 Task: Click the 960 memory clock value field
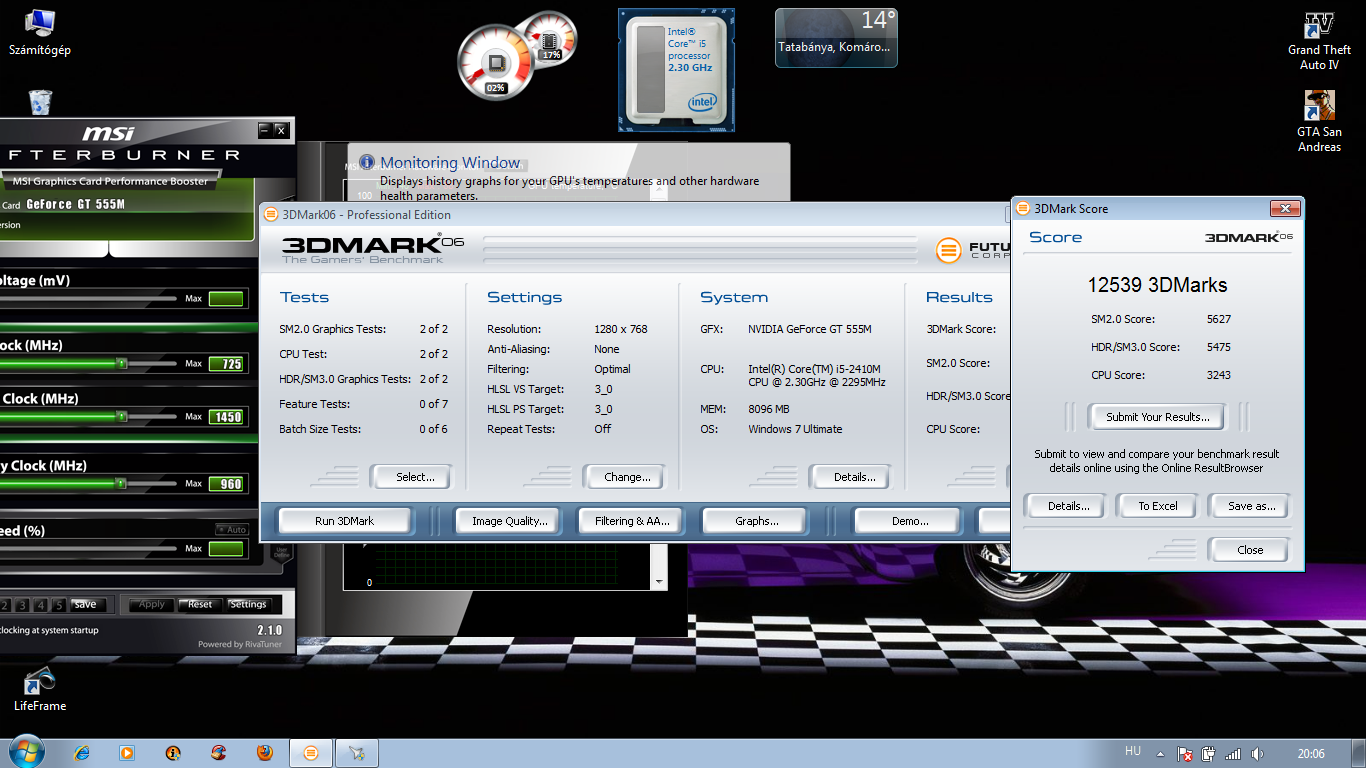point(226,484)
